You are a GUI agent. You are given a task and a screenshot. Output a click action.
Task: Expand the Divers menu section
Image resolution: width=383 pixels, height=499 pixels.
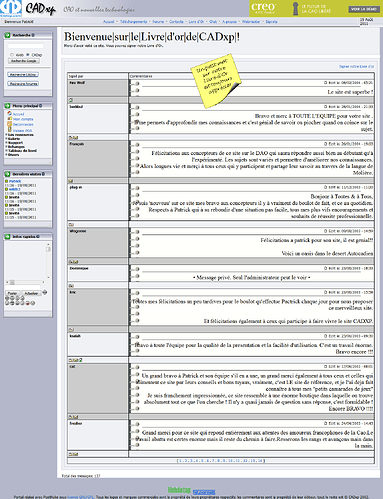(x=13, y=155)
